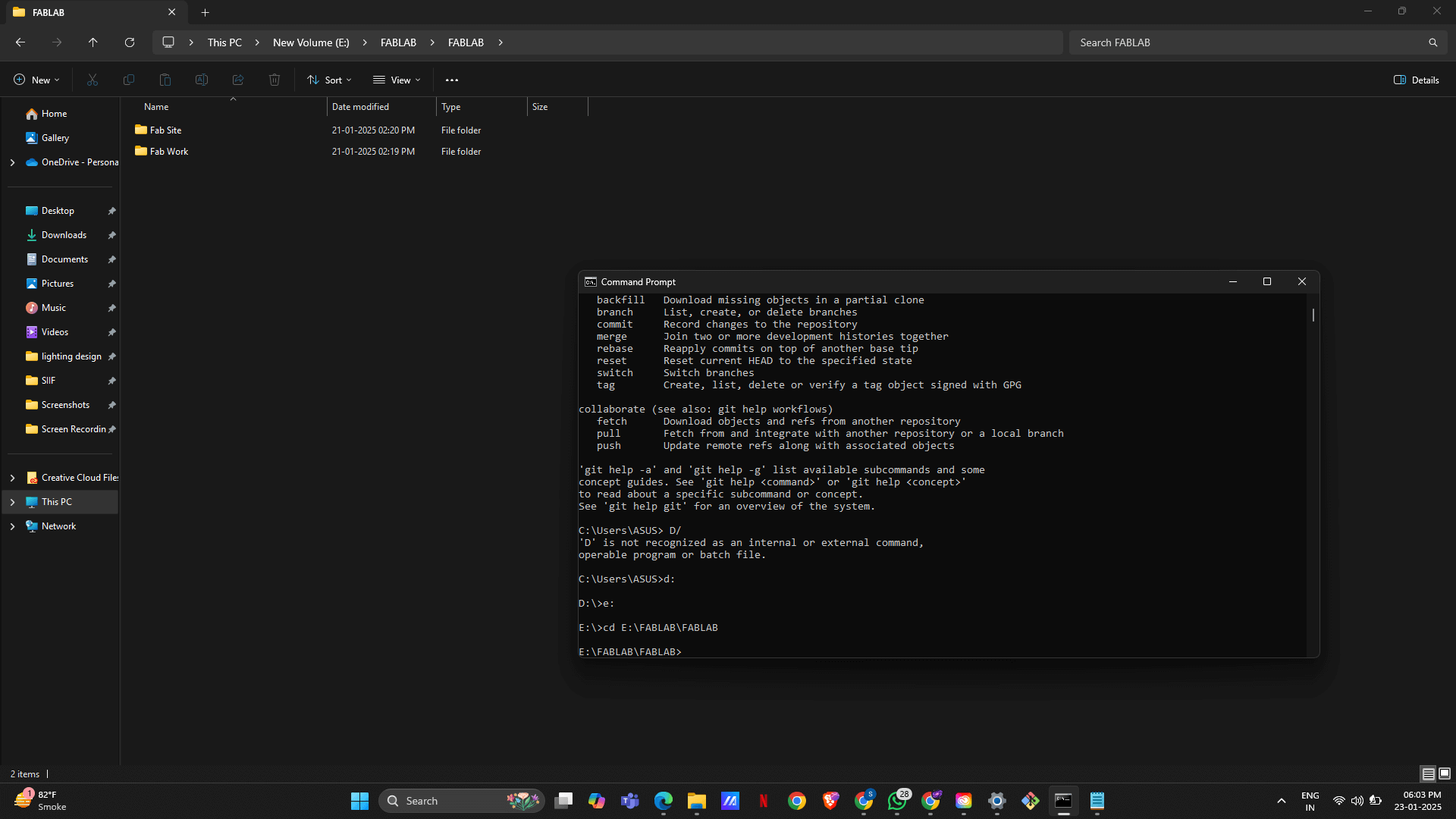
Task: Click the computer icon in address bar
Action: click(168, 42)
